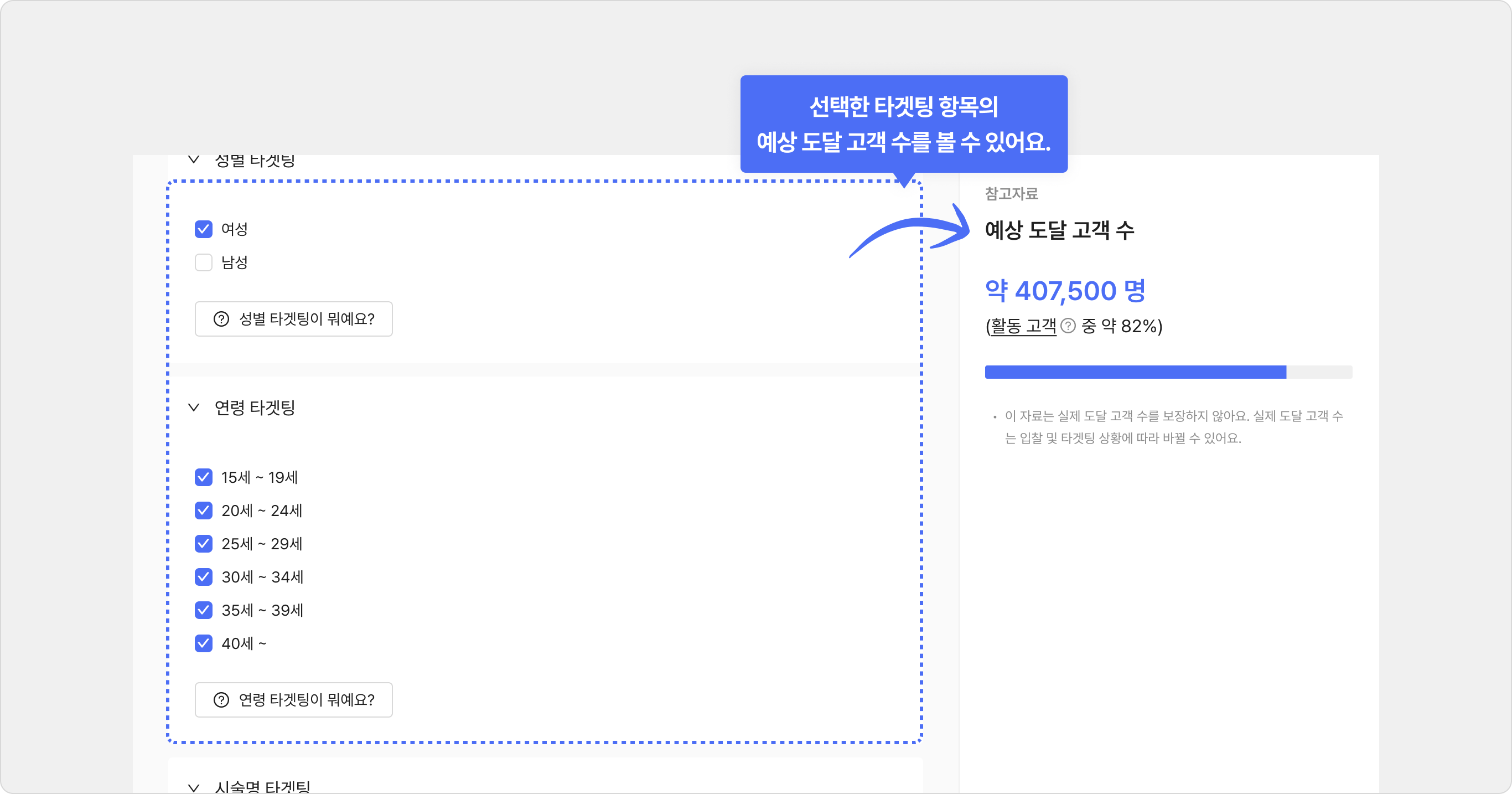This screenshot has width=1512, height=794.
Task: Click help icon next to 활동 고객
Action: point(1068,326)
